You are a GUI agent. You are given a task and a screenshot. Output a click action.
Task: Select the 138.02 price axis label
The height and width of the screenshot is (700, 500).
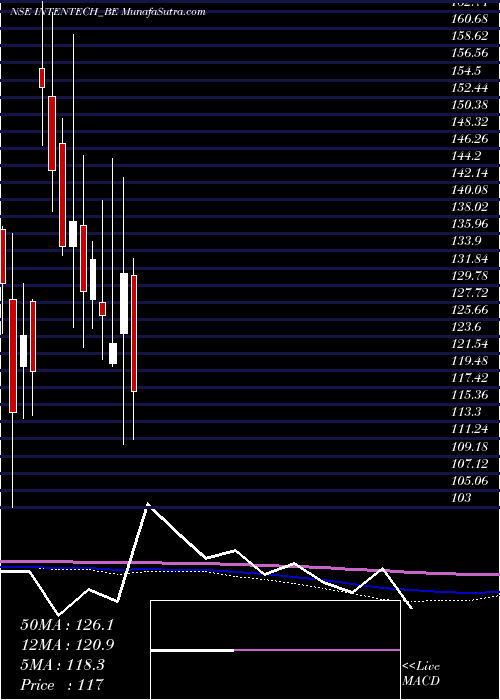pos(470,208)
